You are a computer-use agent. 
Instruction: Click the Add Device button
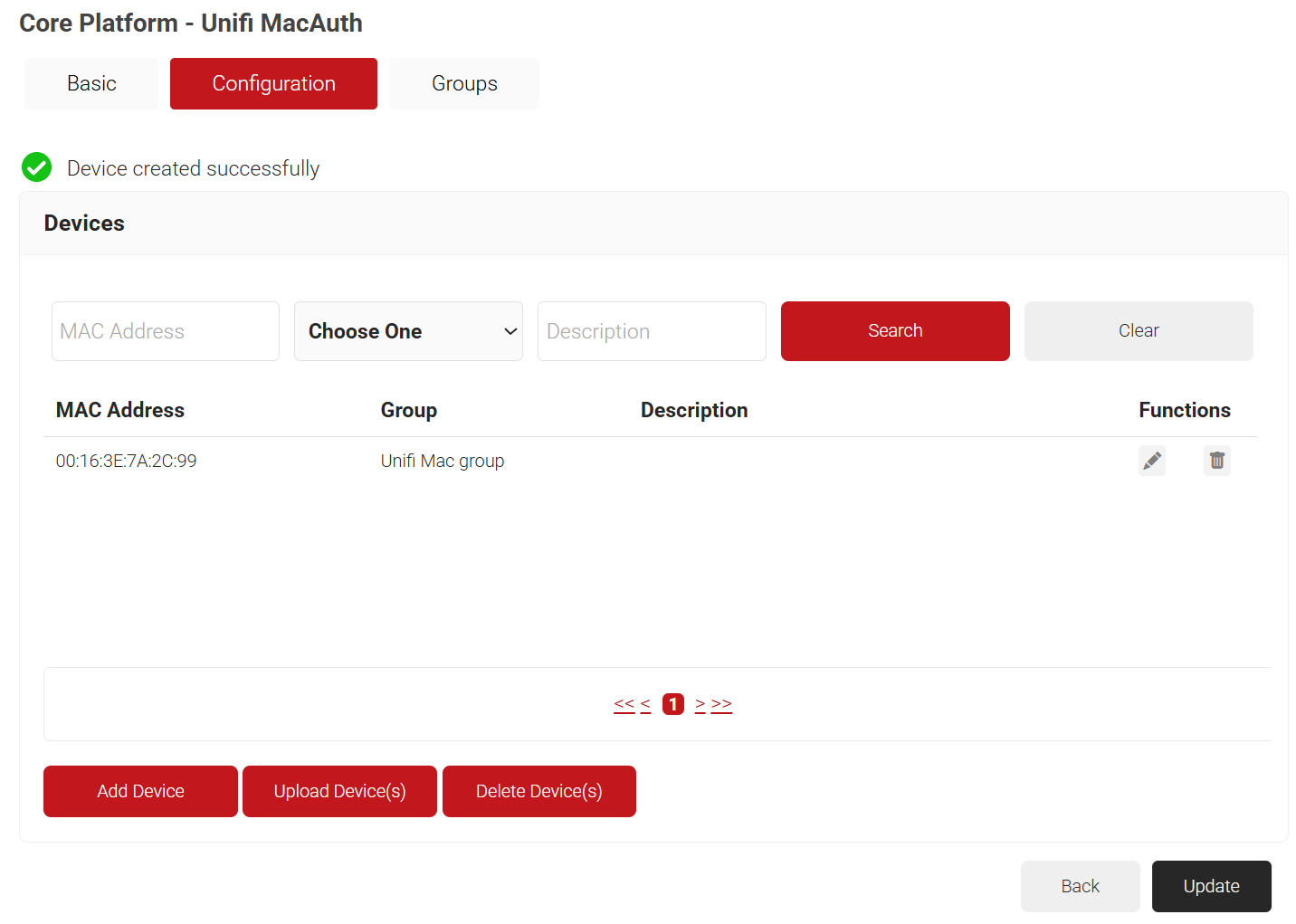coord(140,791)
